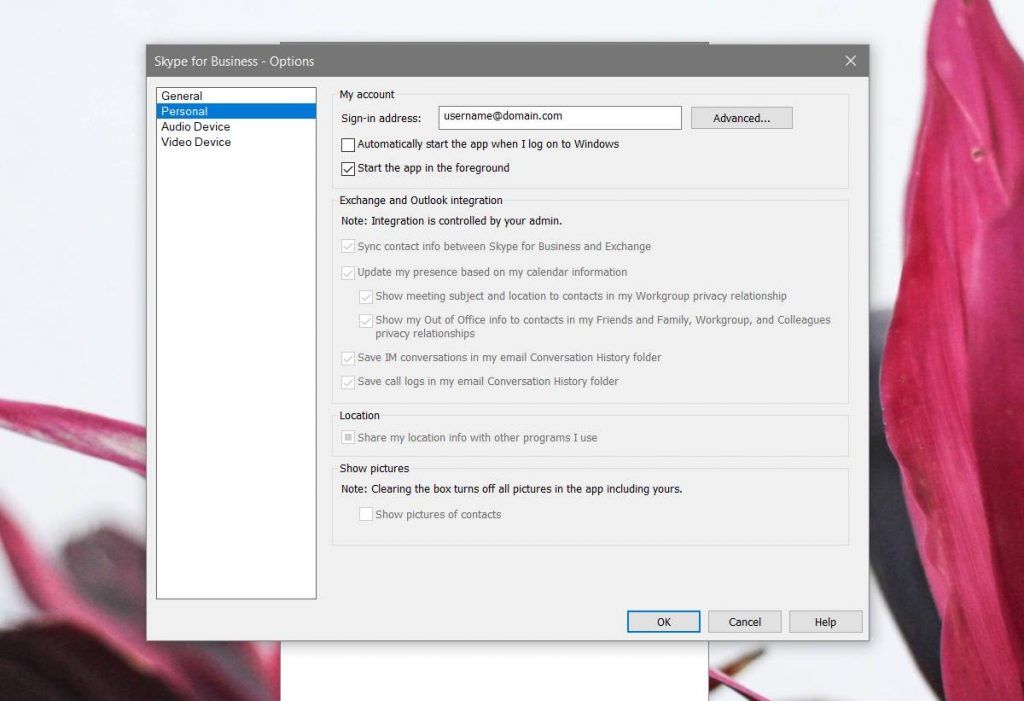Toggle Show meeting subject and location checkbox
This screenshot has width=1024, height=701.
pos(366,297)
